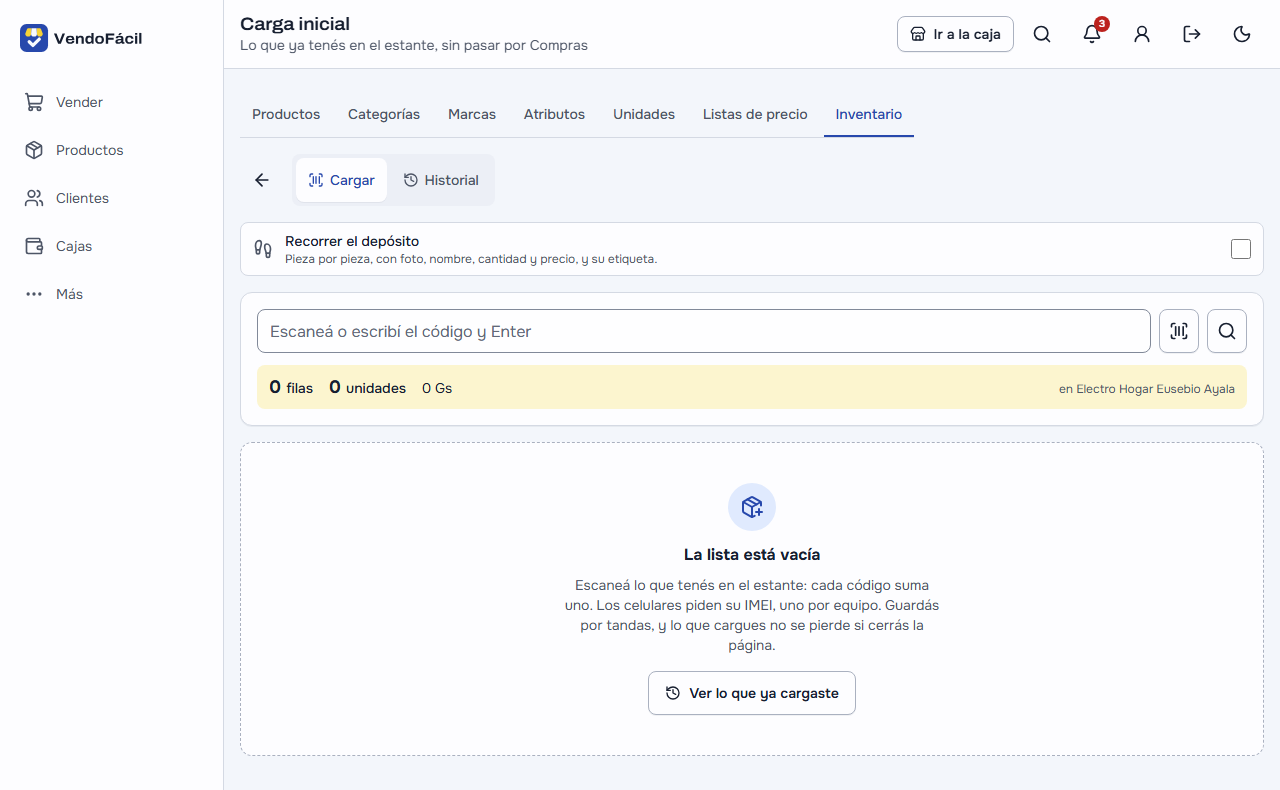
Task: Go to Productos in the sidebar
Action: click(111, 150)
